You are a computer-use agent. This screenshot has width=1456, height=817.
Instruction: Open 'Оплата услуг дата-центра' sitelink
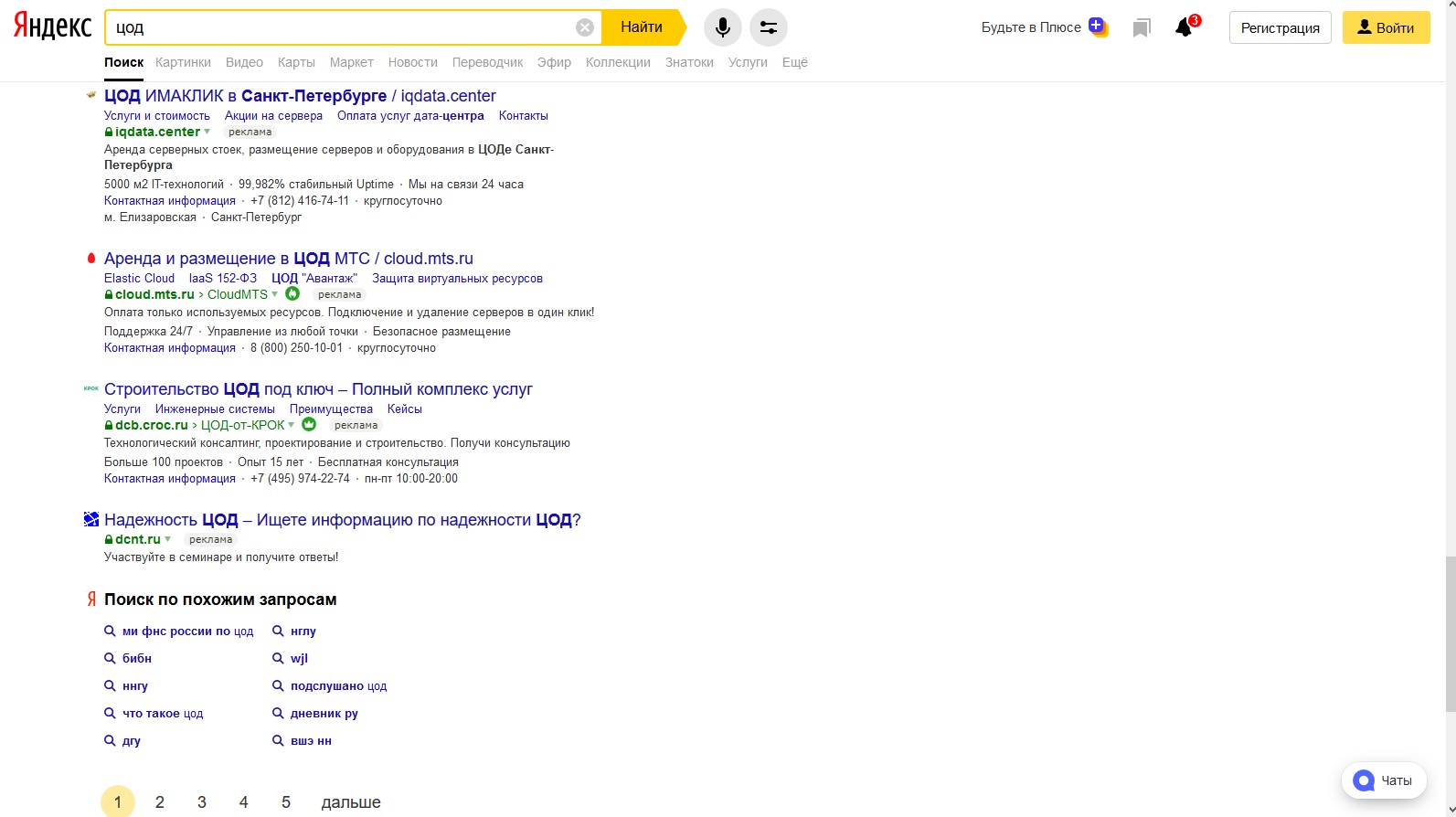pos(410,115)
